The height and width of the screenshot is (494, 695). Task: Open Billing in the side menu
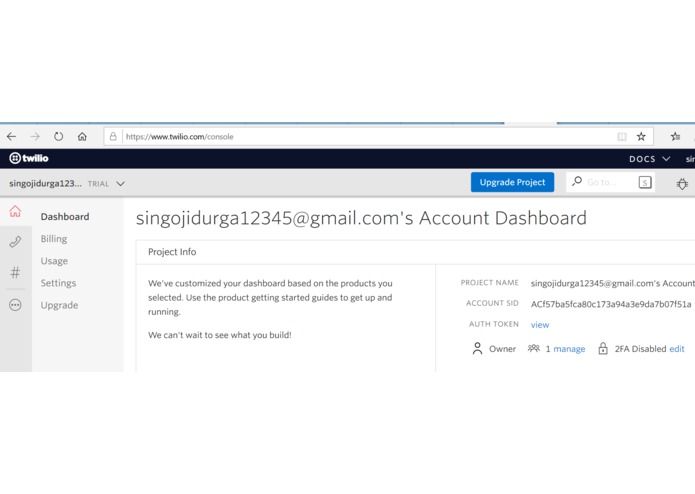pyautogui.click(x=54, y=239)
